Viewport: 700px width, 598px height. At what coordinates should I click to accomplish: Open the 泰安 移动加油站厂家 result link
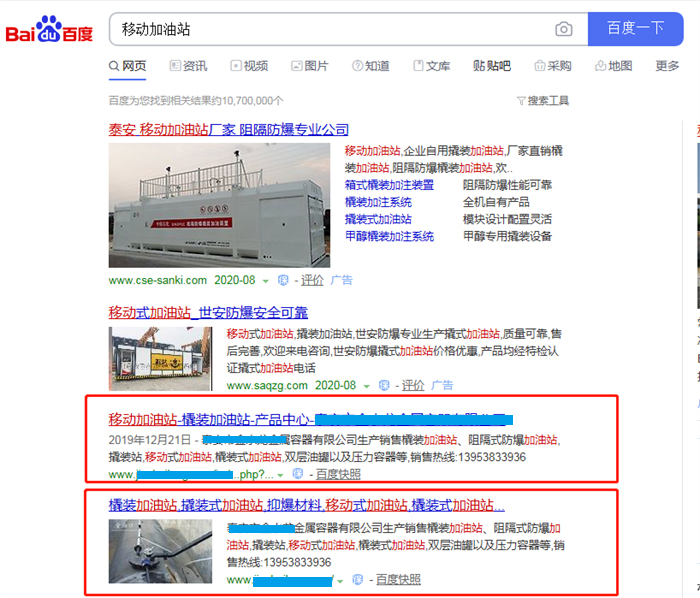point(229,130)
